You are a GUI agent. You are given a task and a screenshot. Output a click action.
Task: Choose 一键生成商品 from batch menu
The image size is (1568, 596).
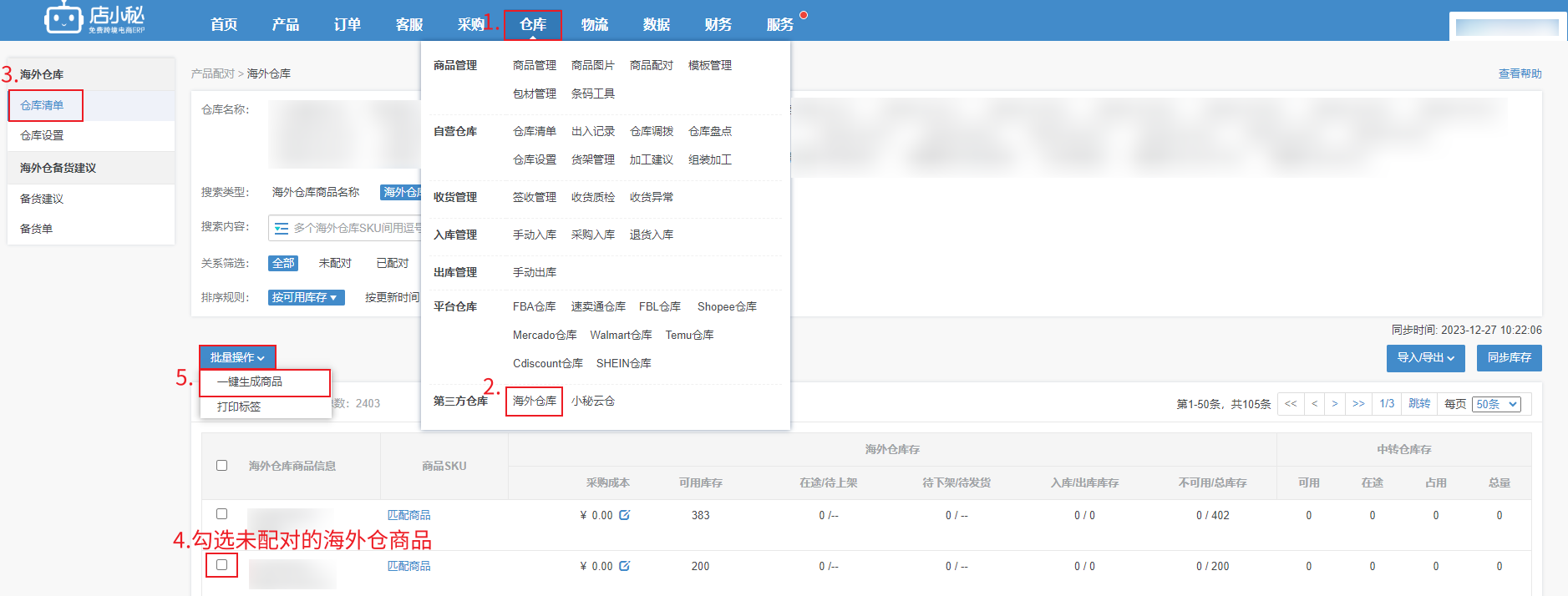tap(249, 381)
